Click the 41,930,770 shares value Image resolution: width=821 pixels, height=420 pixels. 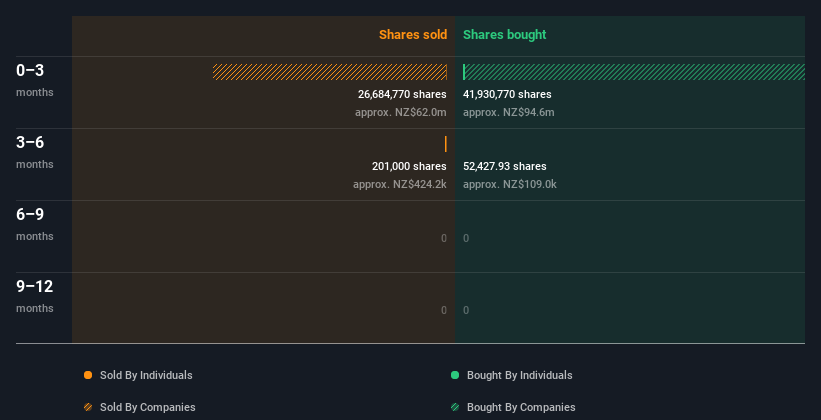(x=507, y=94)
